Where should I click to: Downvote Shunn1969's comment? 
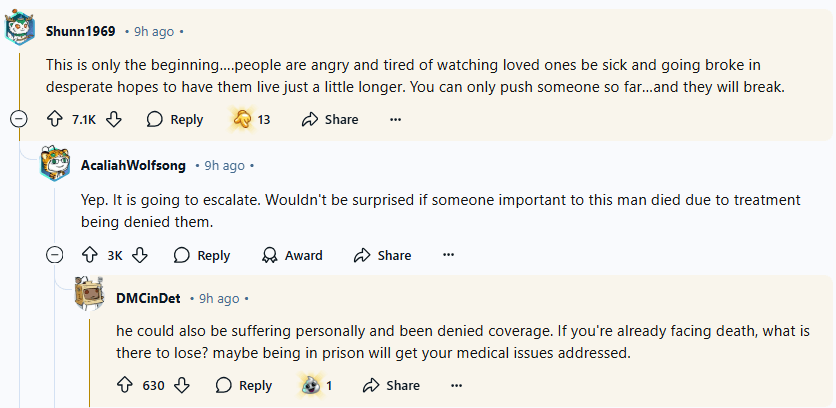[x=114, y=119]
